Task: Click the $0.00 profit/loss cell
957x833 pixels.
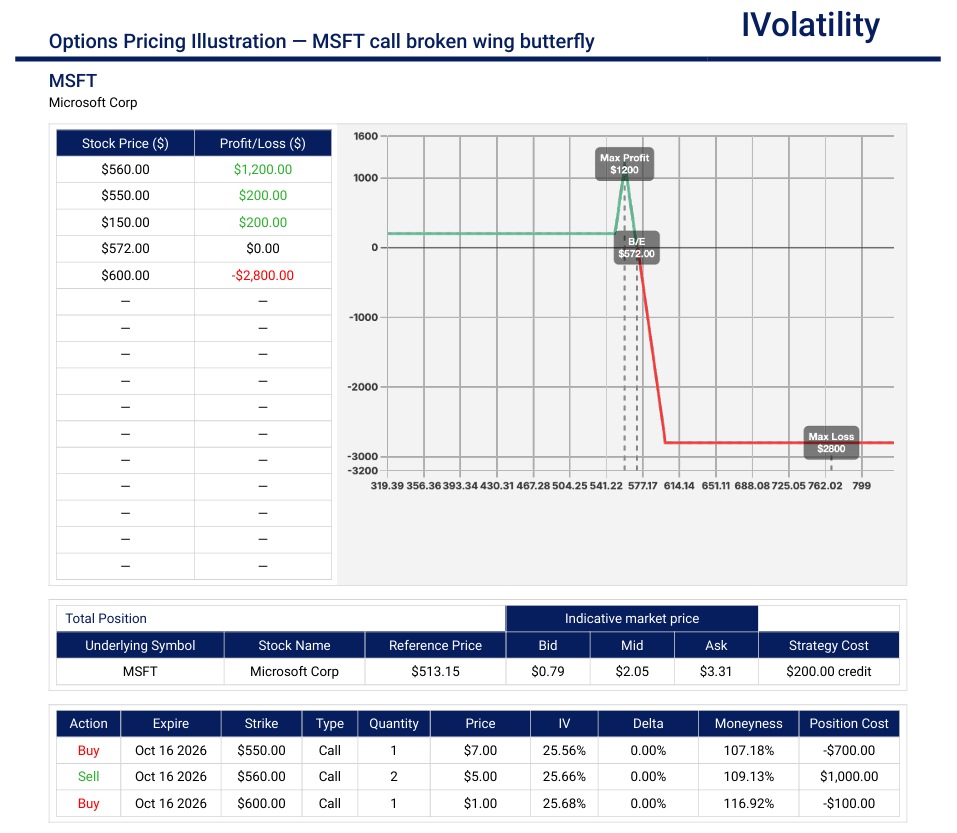Action: tap(263, 248)
